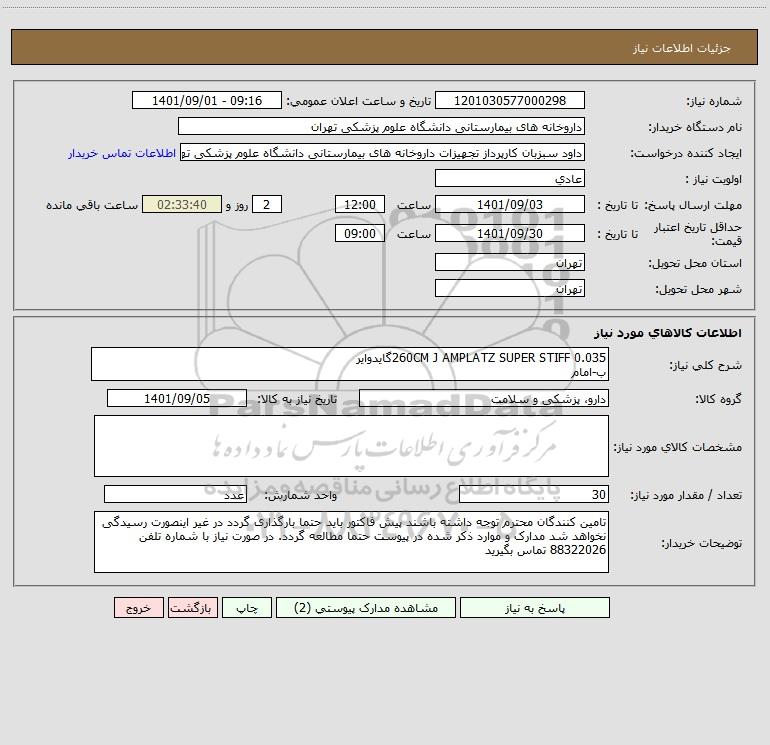The image size is (770, 745).
Task: Click label 'نام دستگاه خریدار:'
Action: (x=695, y=128)
